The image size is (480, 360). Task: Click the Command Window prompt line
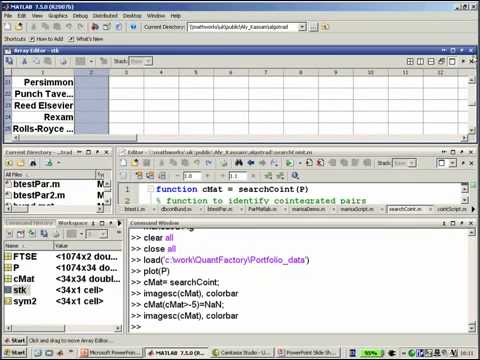coord(300,327)
